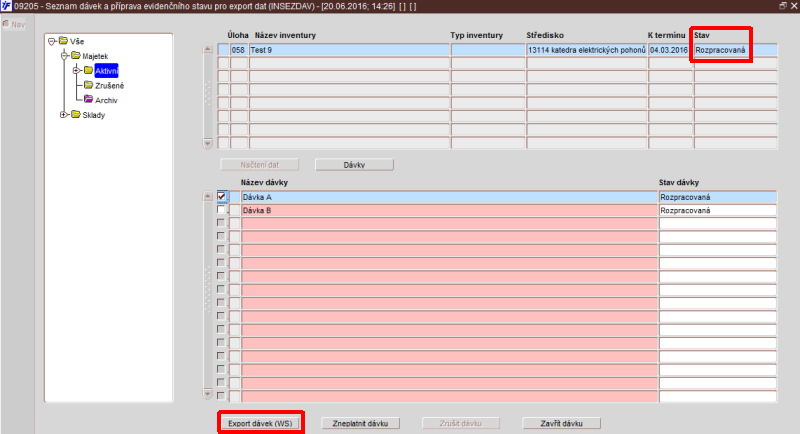The width and height of the screenshot is (800, 434).
Task: Select Aktivní in the tree
Action: (106, 71)
